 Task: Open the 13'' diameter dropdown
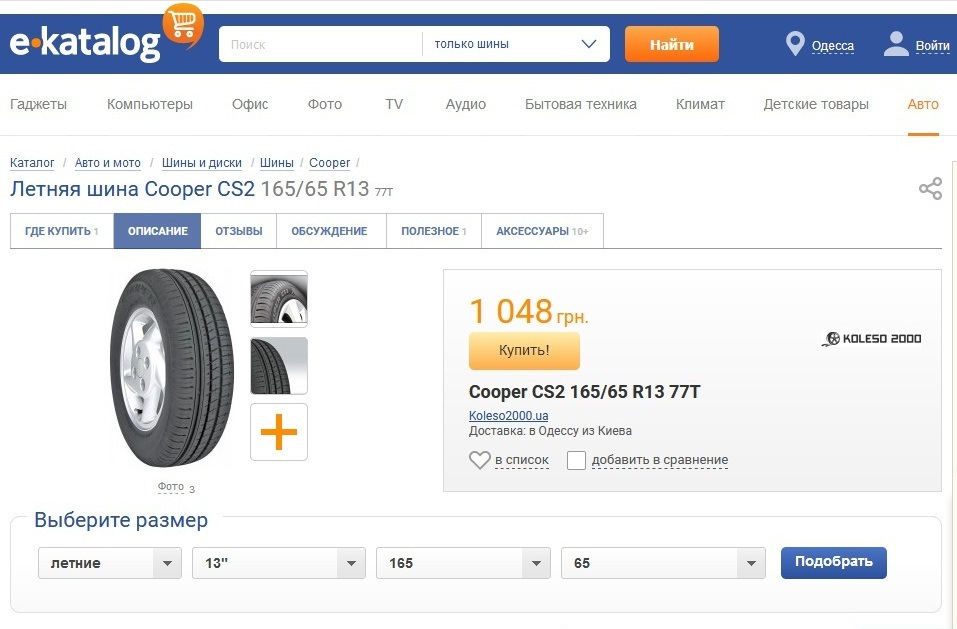click(x=279, y=563)
